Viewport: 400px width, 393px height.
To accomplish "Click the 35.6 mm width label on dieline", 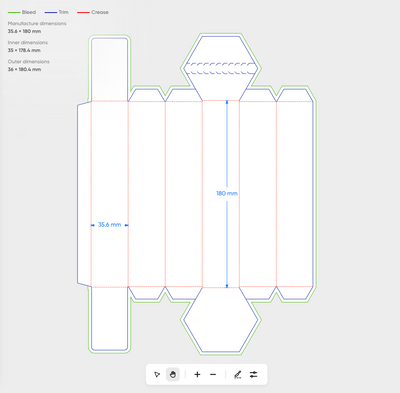I will [x=110, y=225].
